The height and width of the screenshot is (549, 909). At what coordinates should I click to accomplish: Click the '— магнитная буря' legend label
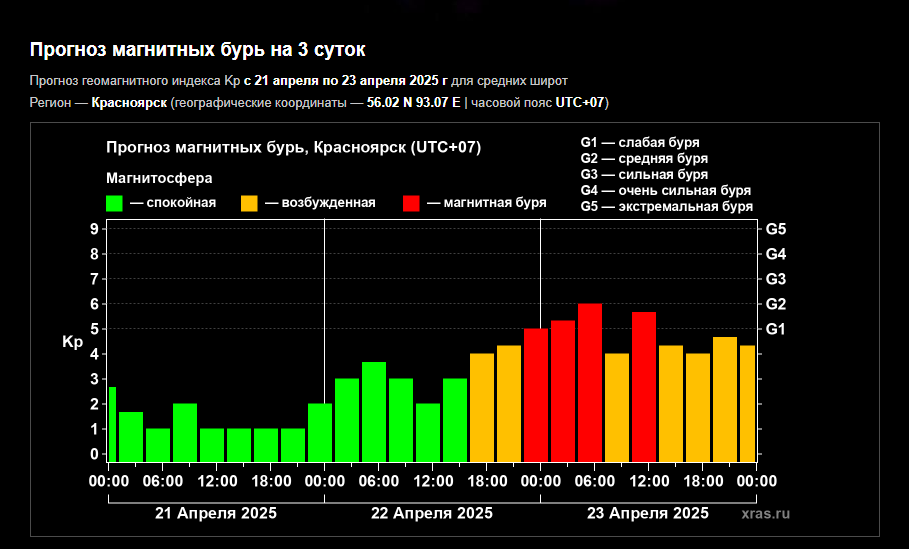coord(487,203)
